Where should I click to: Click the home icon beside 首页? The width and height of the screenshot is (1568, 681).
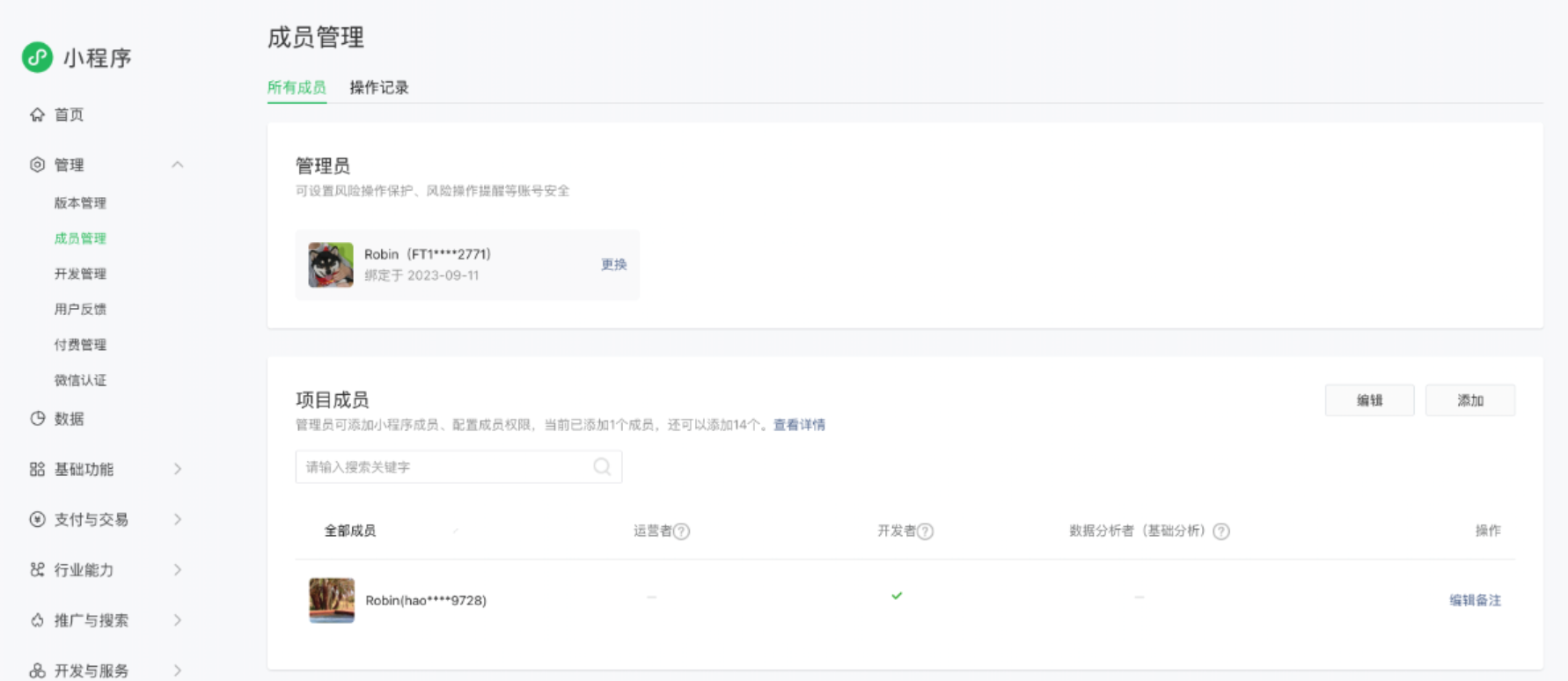click(37, 114)
